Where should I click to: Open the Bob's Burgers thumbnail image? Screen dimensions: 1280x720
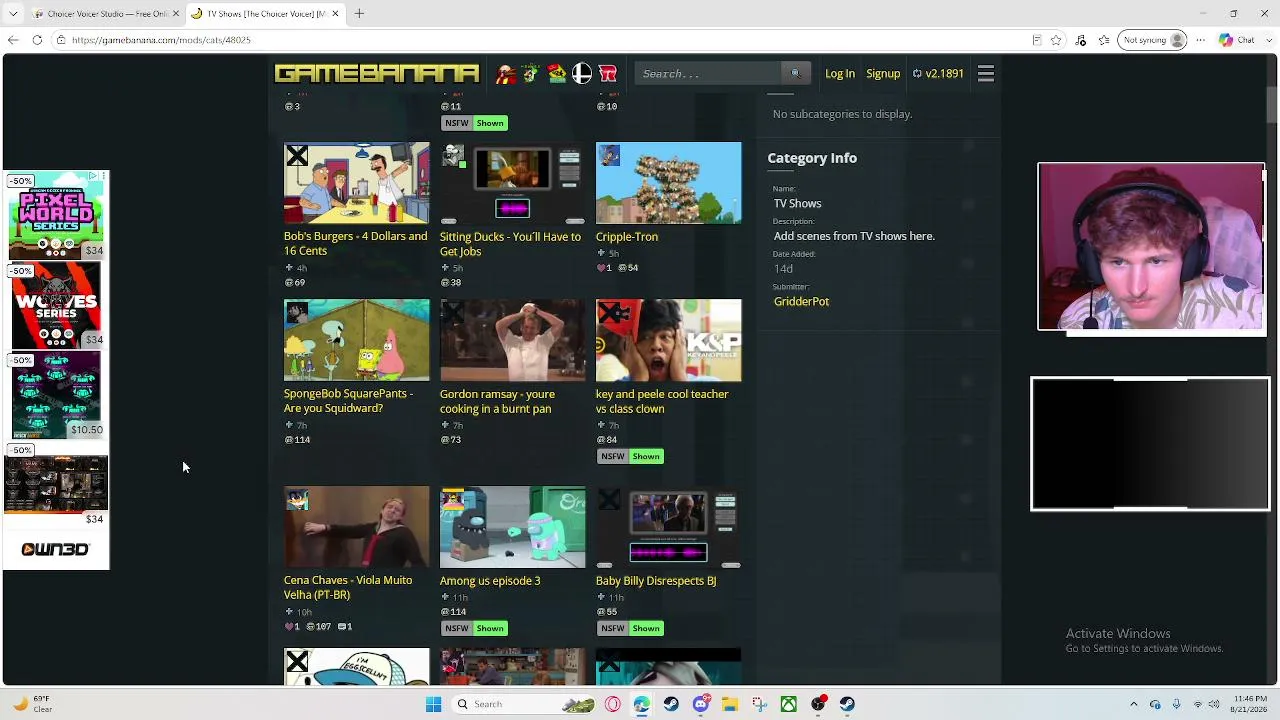(357, 183)
